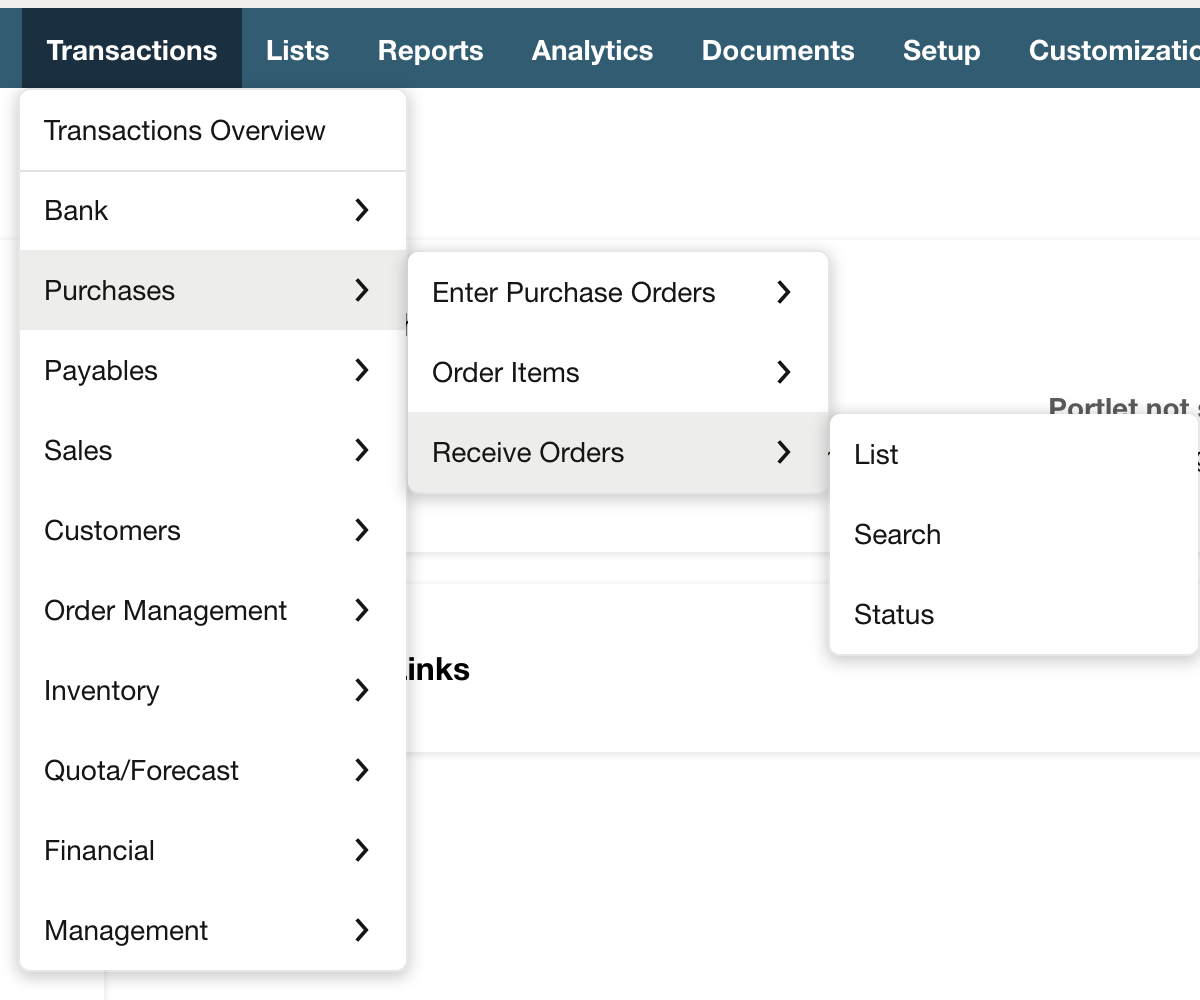
Task: Open the Lists menu
Action: [297, 50]
